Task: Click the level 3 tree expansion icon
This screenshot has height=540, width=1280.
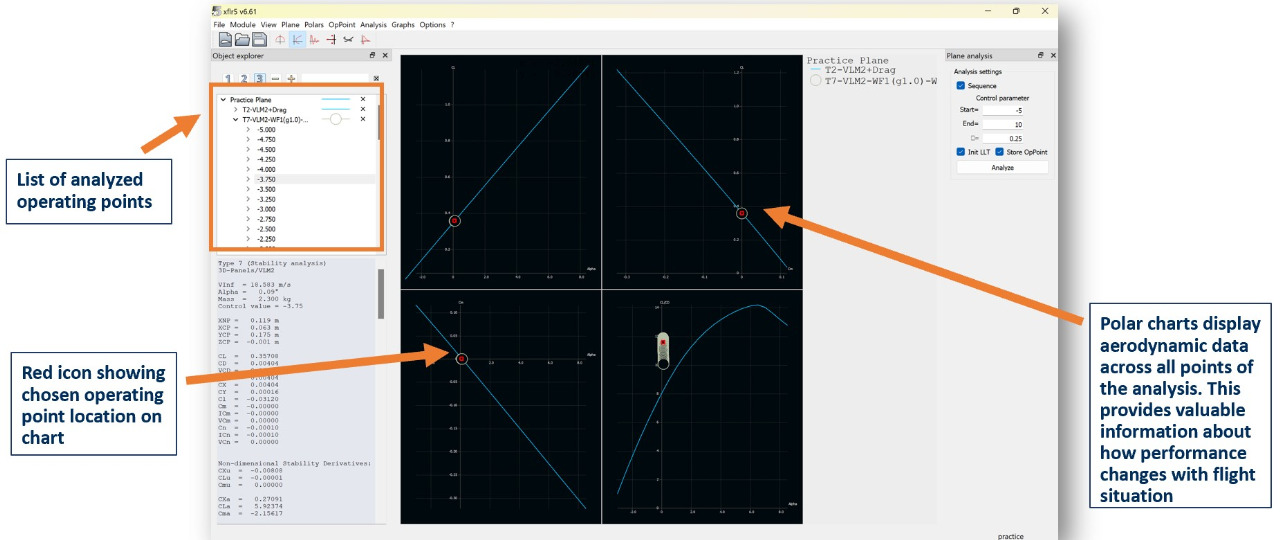Action: tap(259, 78)
